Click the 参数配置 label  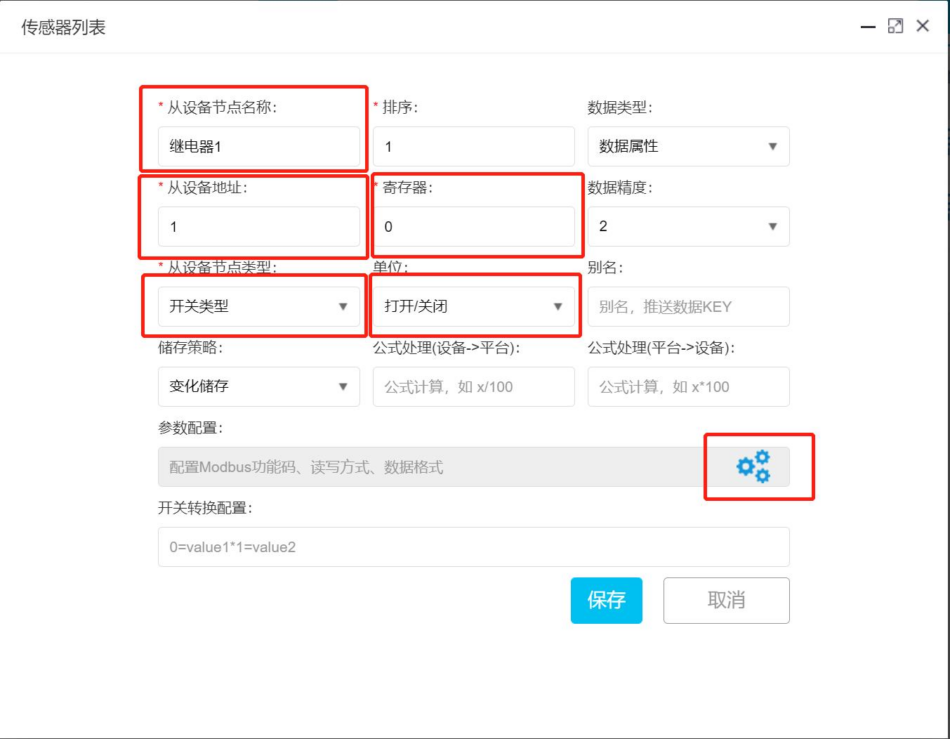click(x=190, y=428)
